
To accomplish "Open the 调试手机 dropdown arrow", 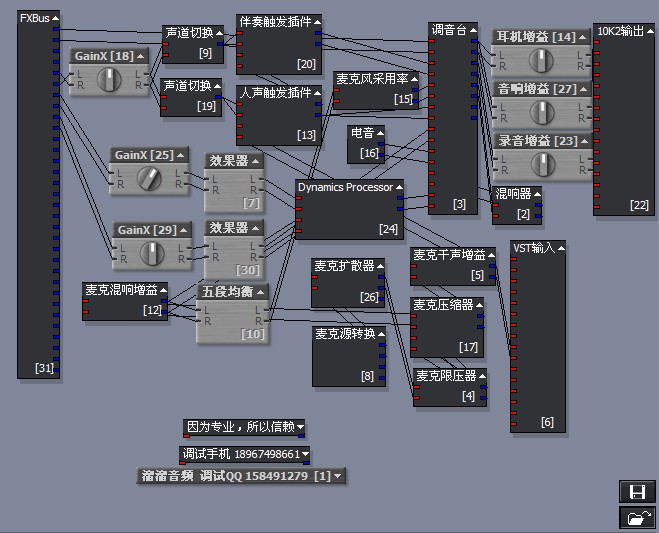I will 305,455.
